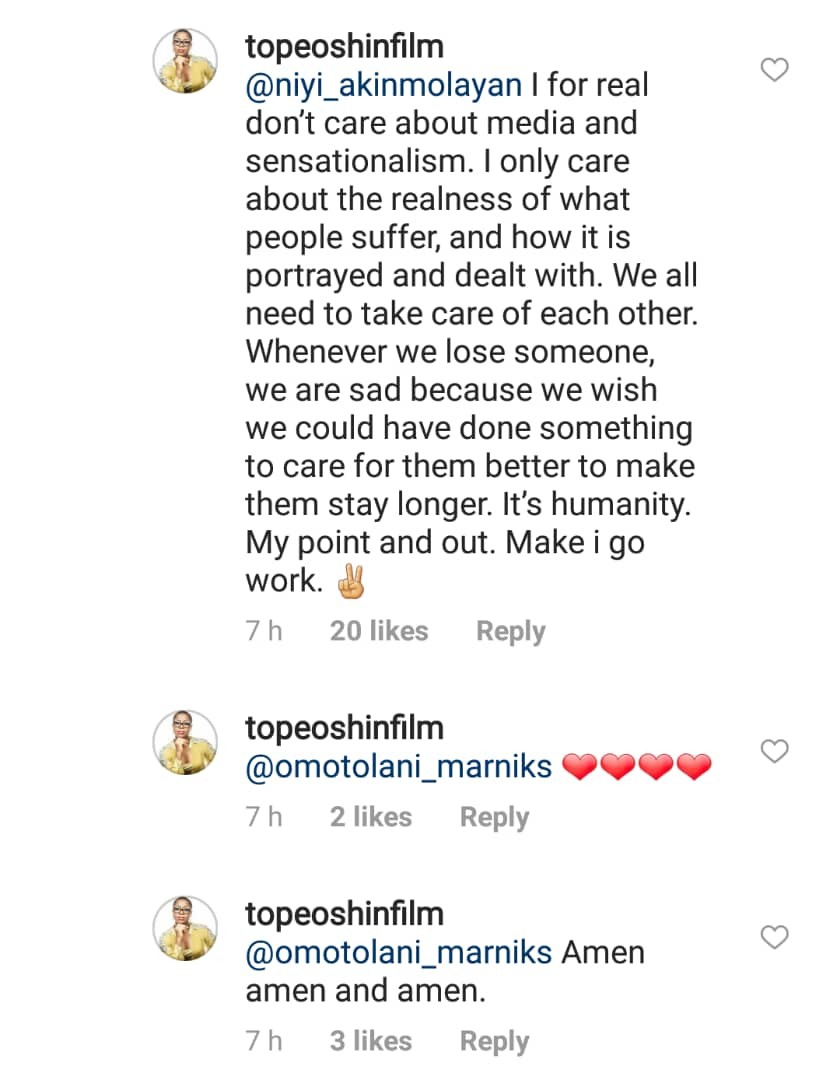View who gave the 20 likes

379,632
